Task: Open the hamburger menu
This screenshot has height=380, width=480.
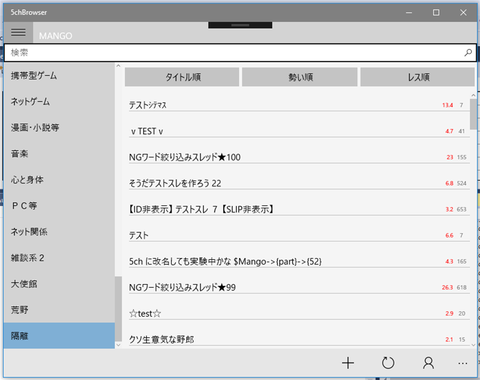Action: pyautogui.click(x=18, y=32)
